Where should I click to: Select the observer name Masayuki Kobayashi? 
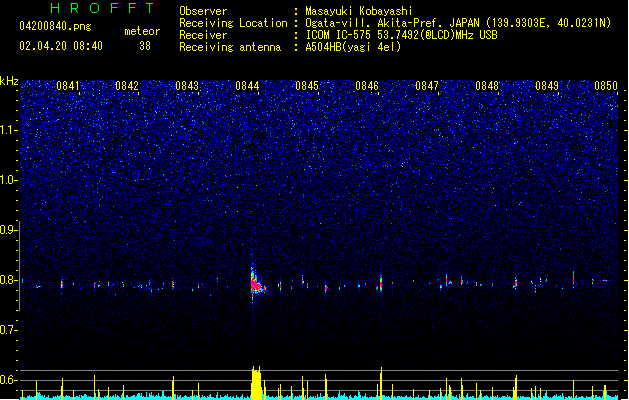tap(359, 11)
